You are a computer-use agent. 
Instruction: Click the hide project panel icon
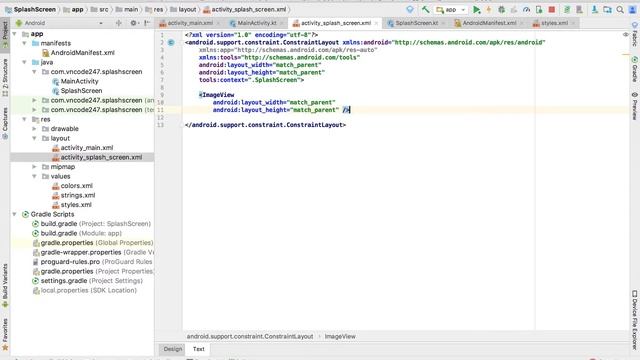coord(147,23)
